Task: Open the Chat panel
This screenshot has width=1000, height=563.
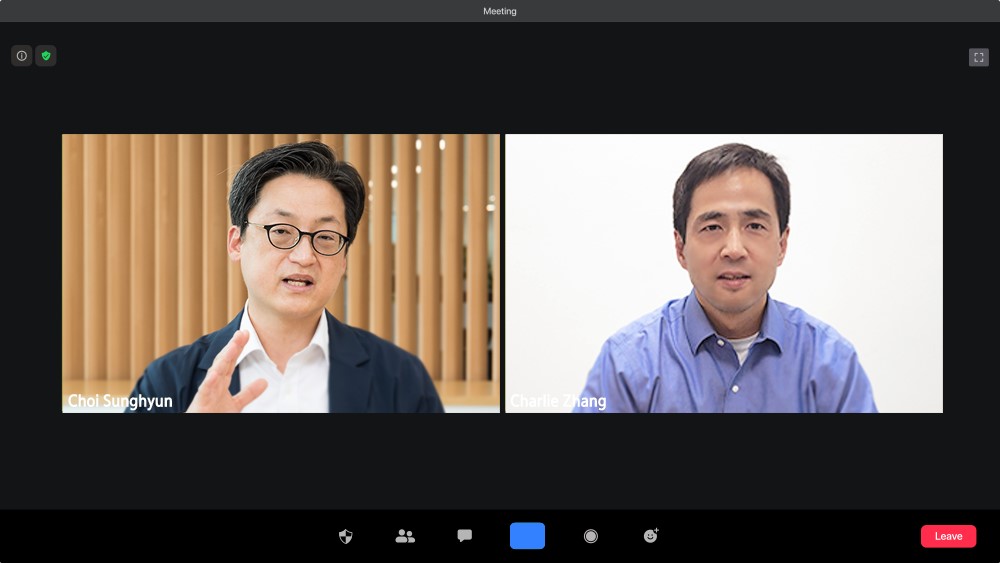Action: 464,536
